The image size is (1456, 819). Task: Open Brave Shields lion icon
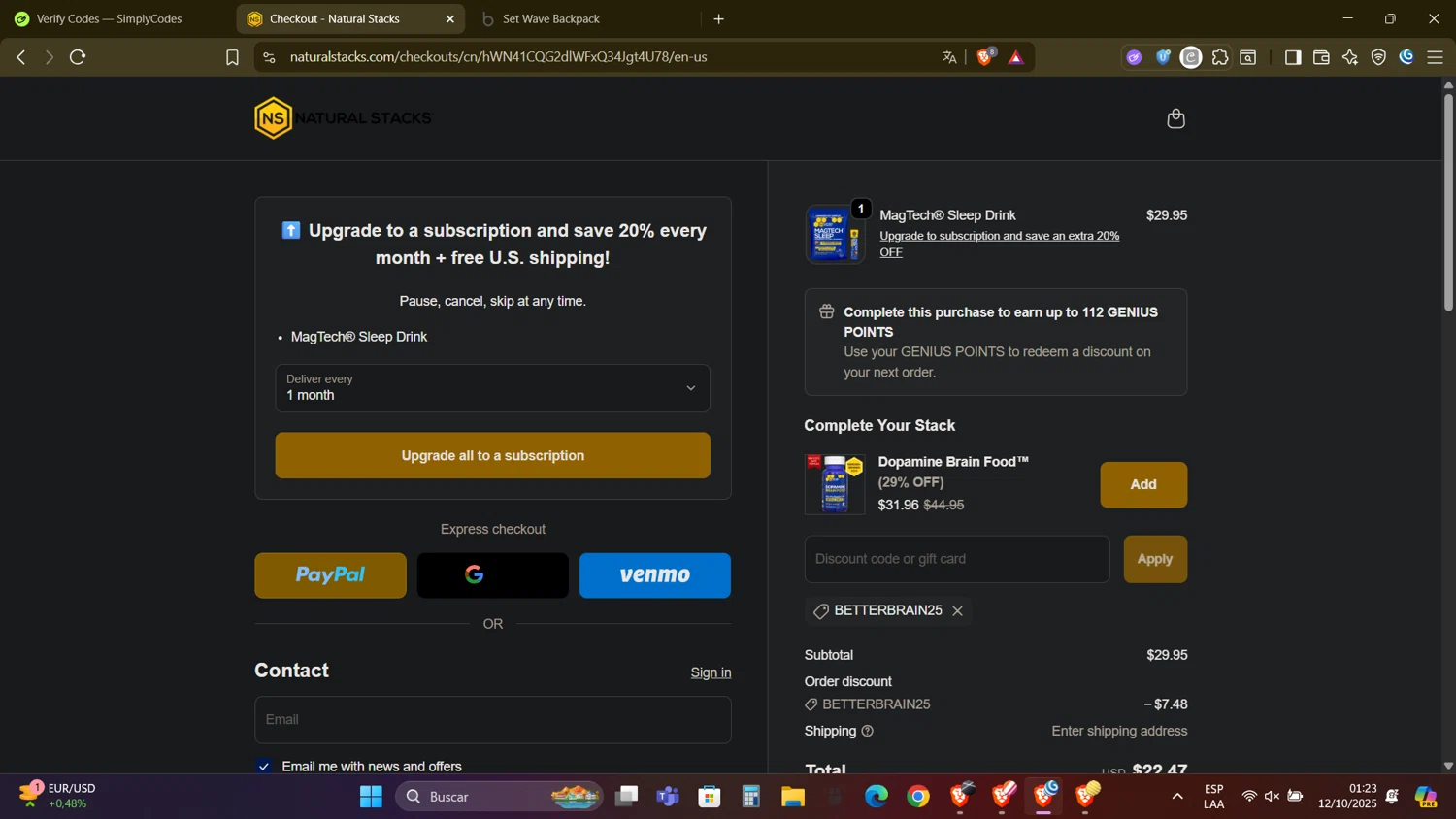[985, 57]
